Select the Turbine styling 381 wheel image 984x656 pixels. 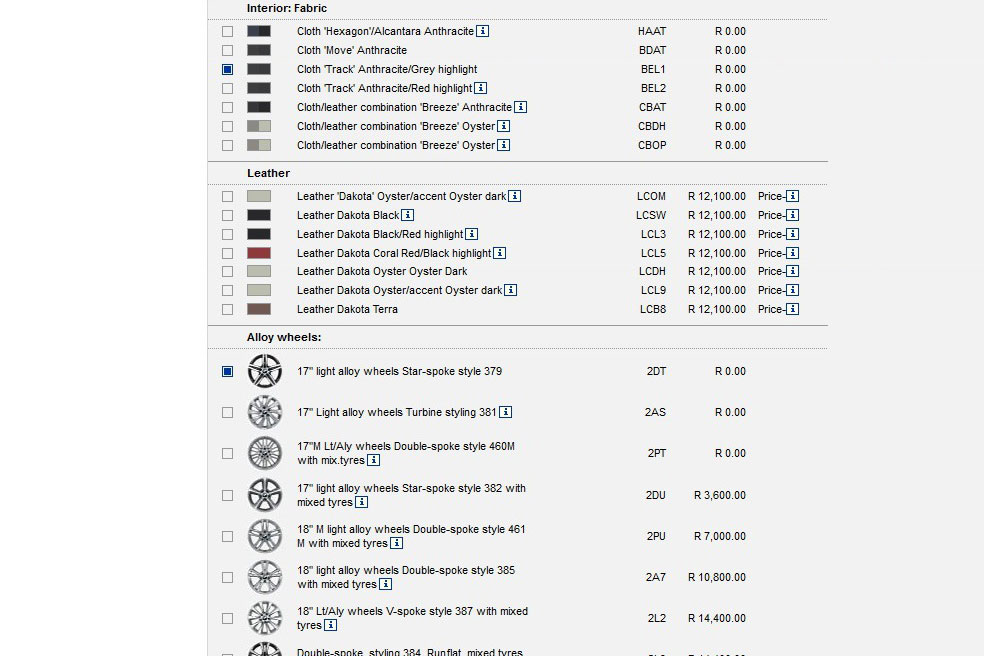(x=265, y=412)
